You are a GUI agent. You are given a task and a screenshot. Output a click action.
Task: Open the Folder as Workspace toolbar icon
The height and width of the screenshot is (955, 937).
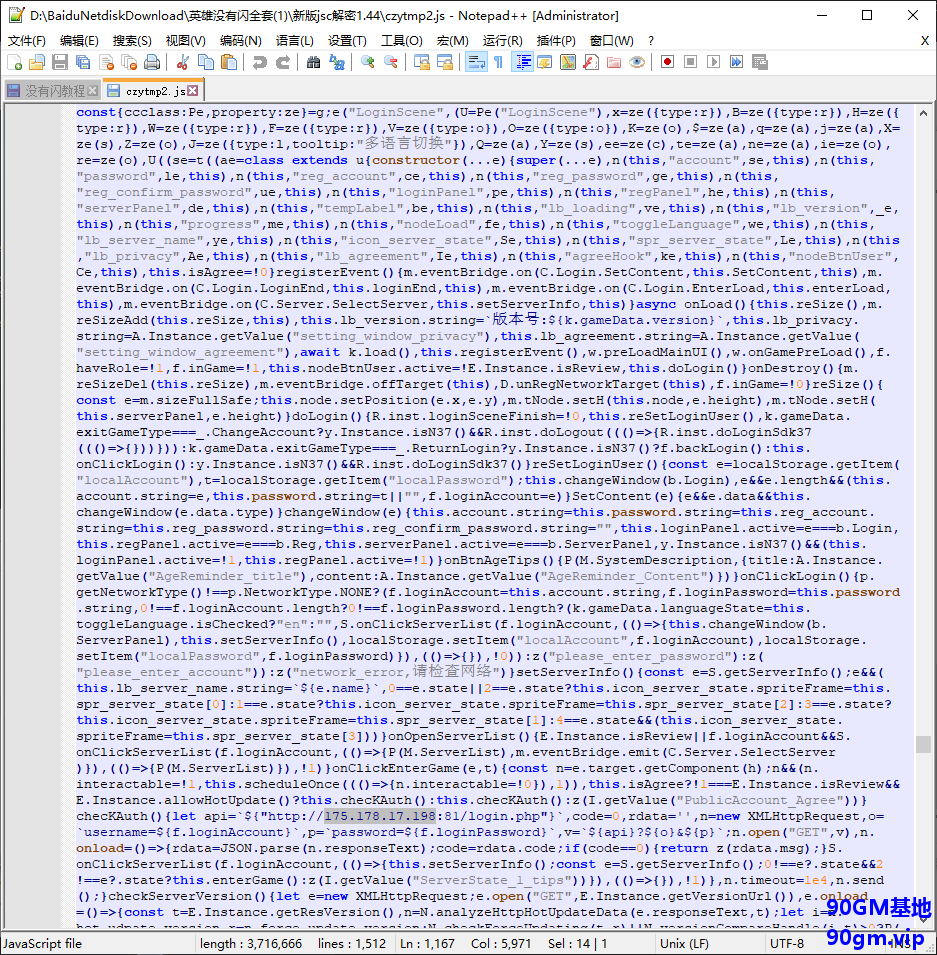[x=614, y=62]
